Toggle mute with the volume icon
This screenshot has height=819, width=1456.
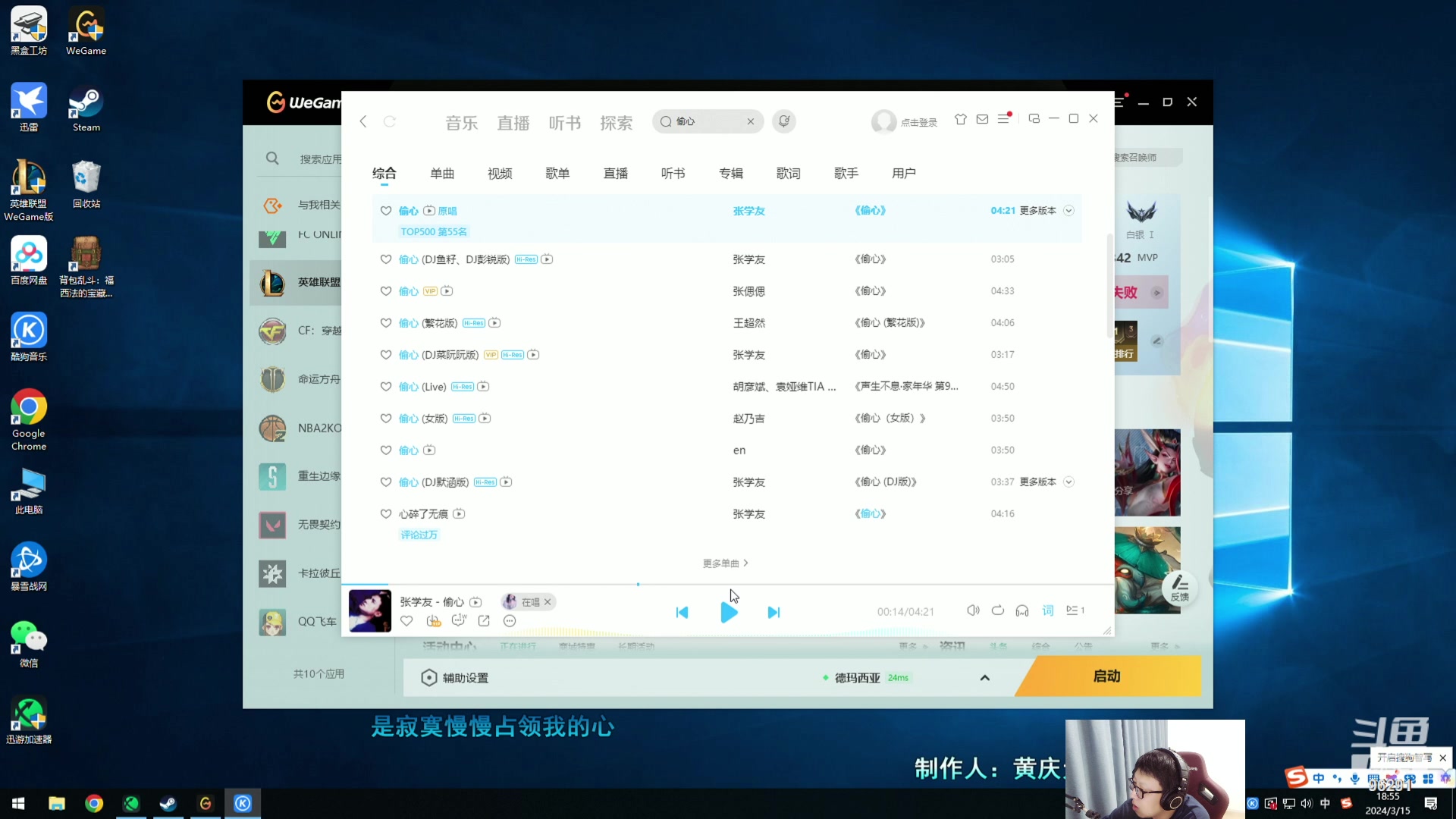tap(972, 610)
